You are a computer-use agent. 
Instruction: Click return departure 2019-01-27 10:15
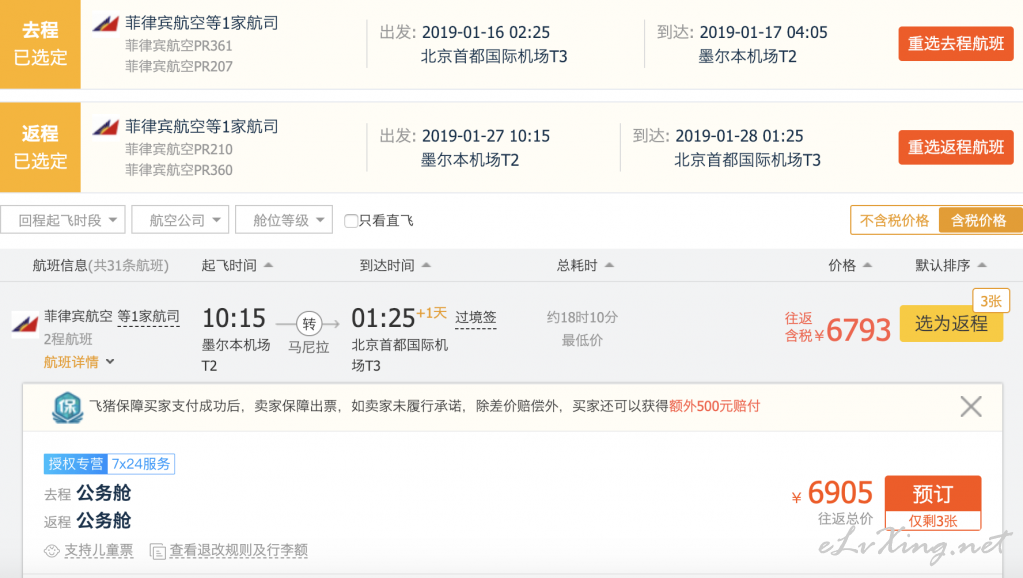click(485, 136)
